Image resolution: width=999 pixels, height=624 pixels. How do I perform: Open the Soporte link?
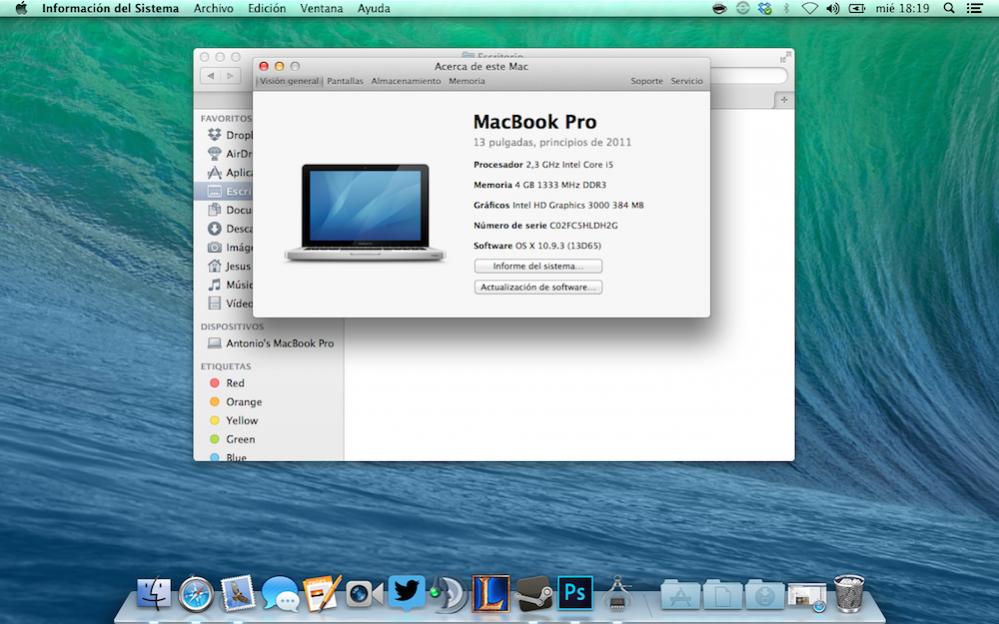click(646, 81)
